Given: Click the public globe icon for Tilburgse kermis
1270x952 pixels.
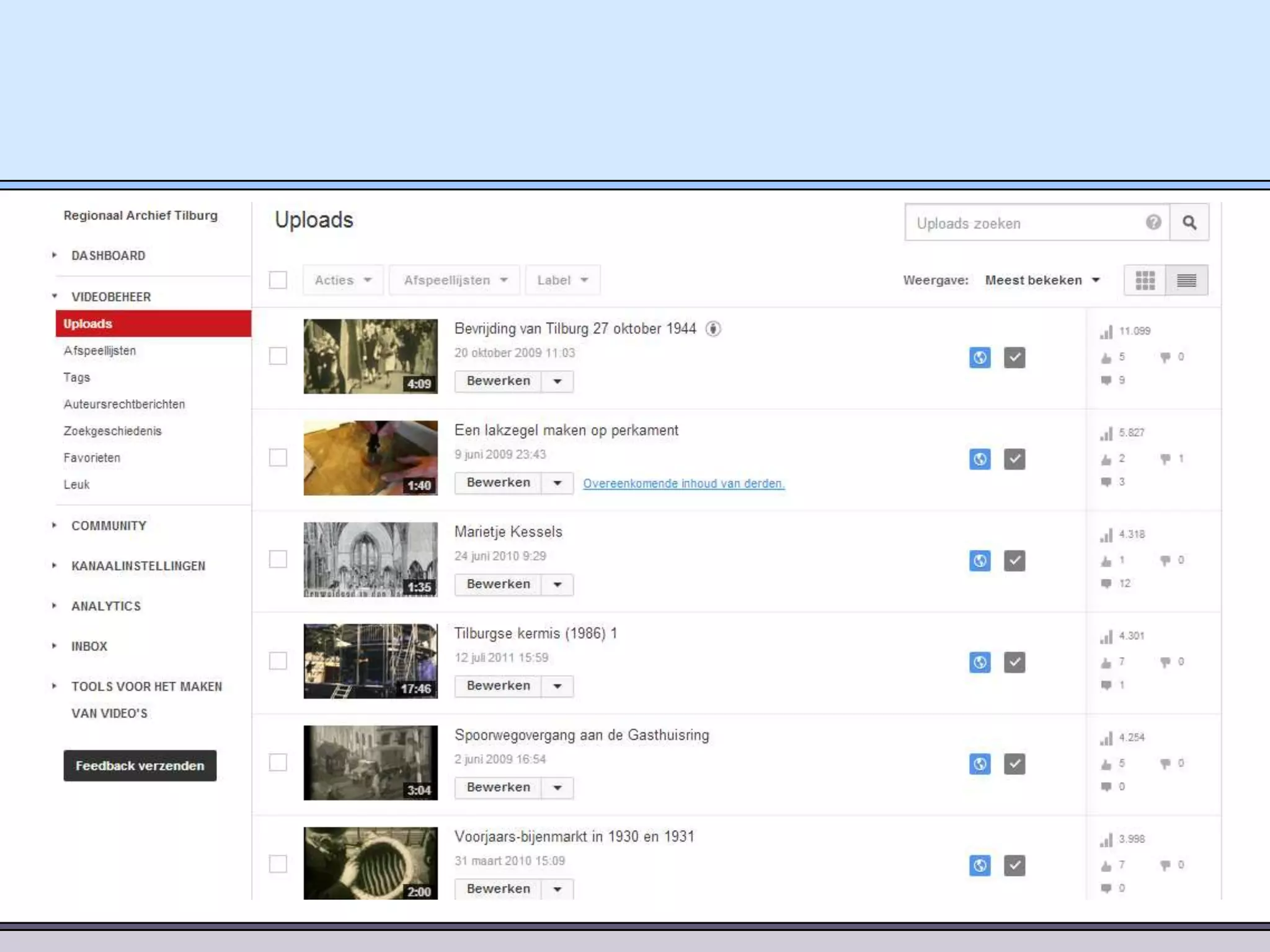Looking at the screenshot, I should pos(979,663).
